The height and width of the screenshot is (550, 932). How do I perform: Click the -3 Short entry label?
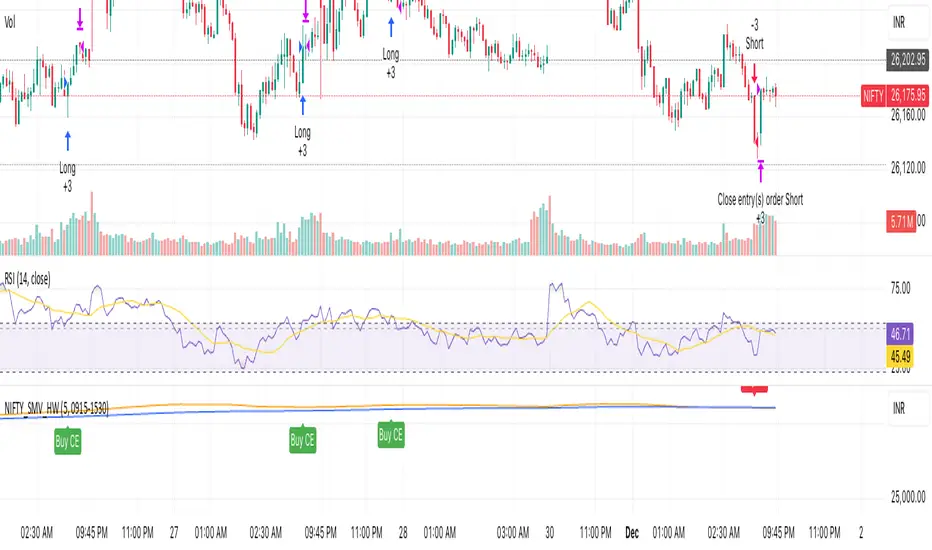point(754,34)
